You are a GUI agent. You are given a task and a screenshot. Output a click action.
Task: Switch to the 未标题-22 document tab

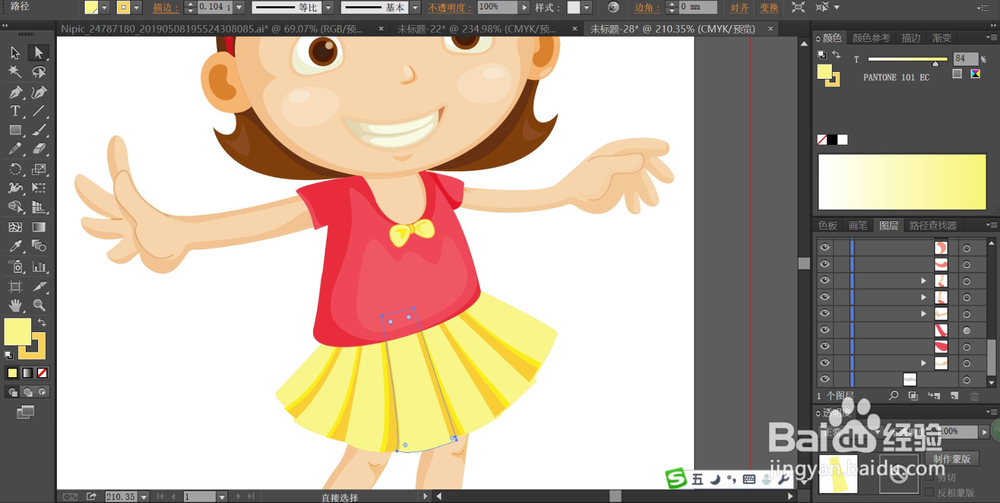pos(475,29)
